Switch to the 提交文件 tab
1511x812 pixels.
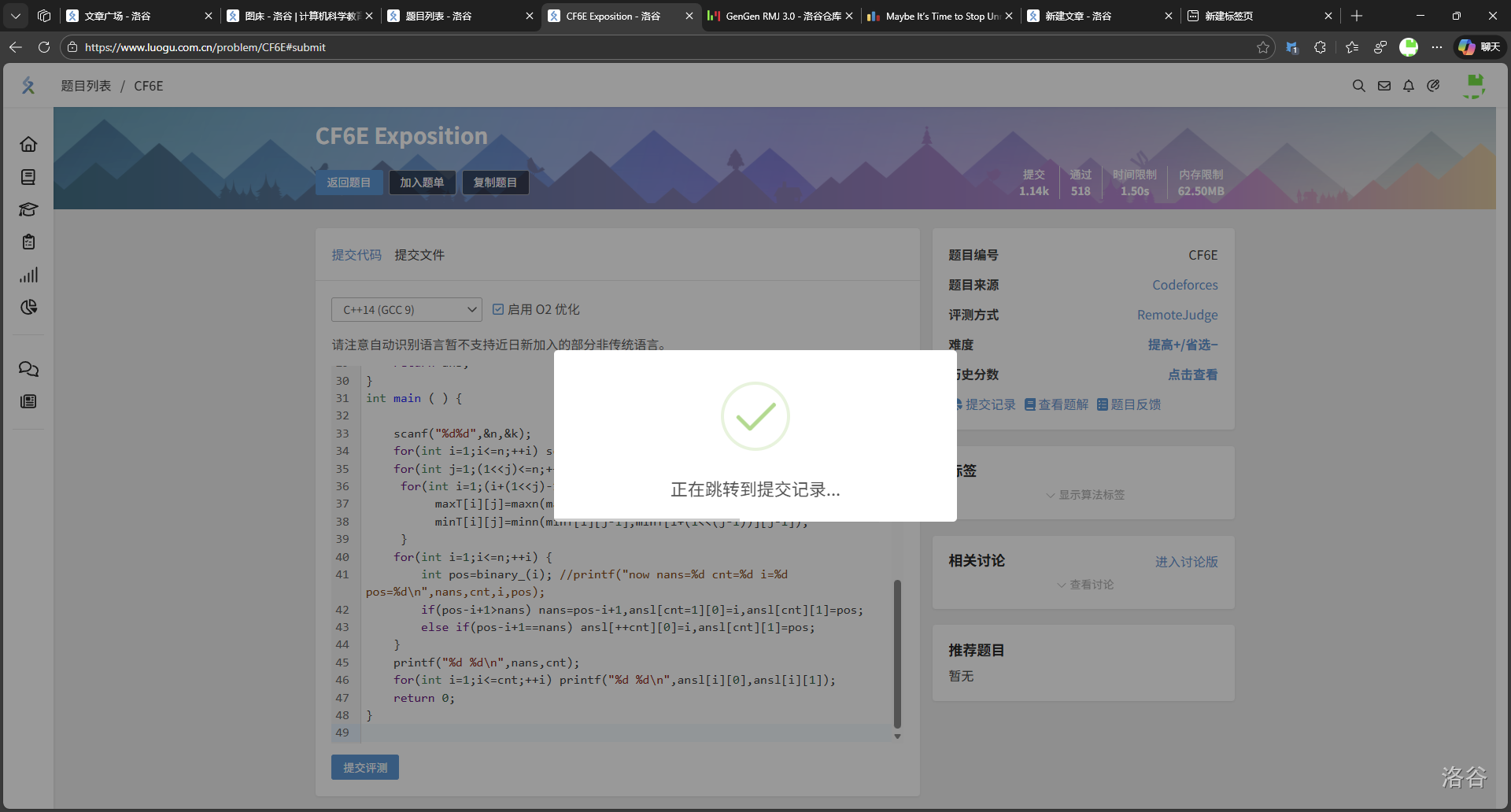point(419,255)
